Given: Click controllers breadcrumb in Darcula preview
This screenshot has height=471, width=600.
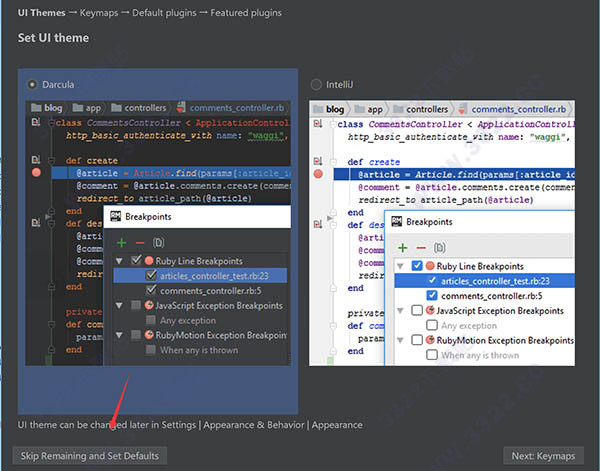Looking at the screenshot, I should [x=139, y=108].
